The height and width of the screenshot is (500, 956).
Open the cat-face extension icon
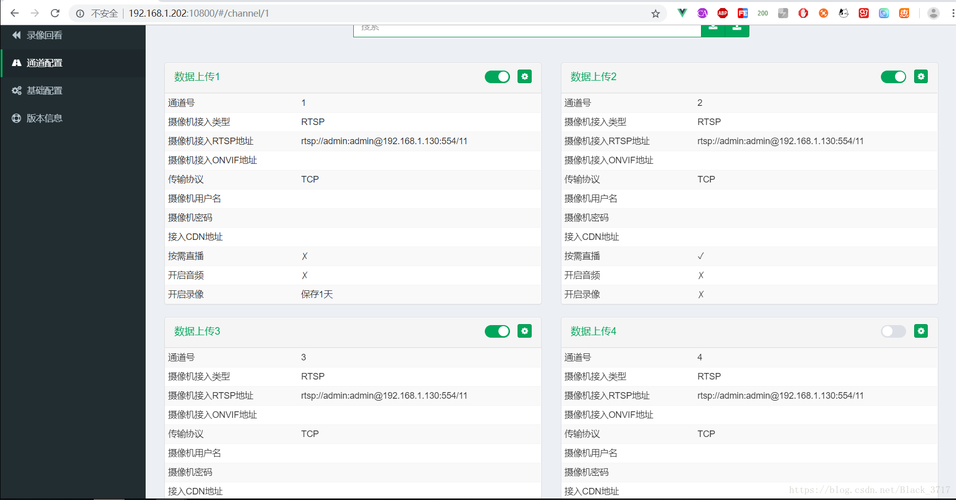843,13
